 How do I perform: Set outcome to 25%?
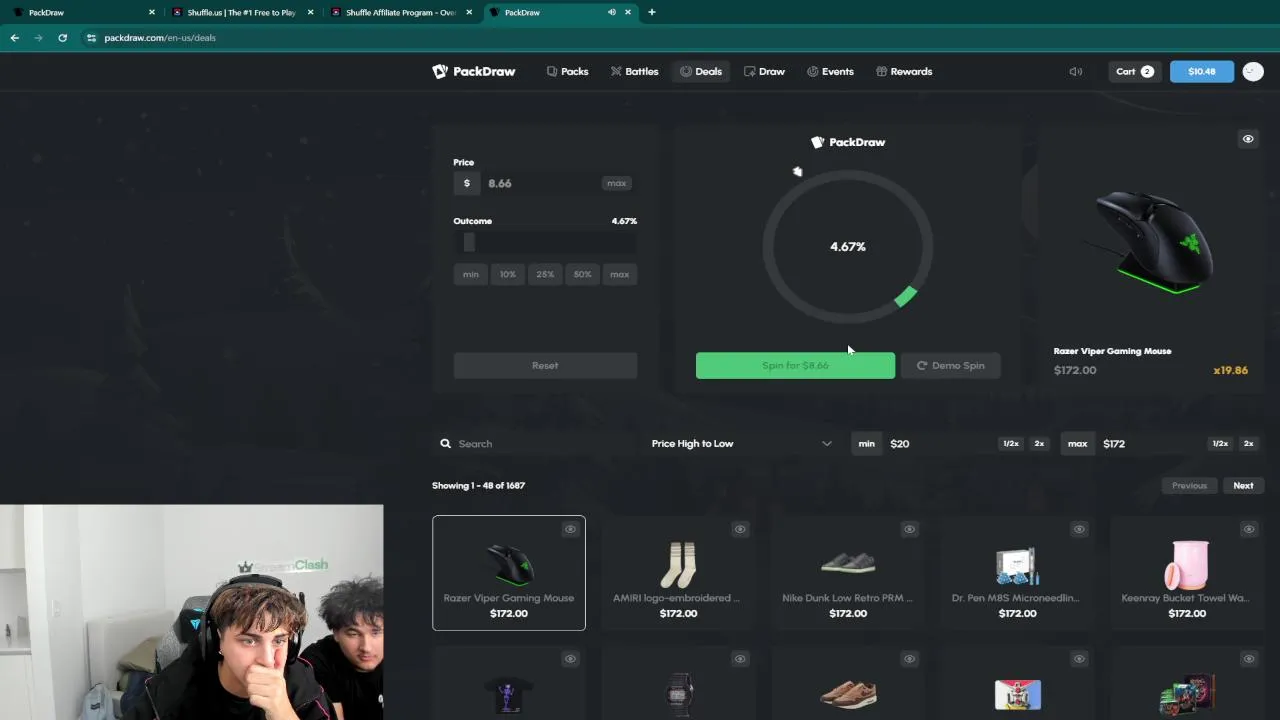point(545,274)
